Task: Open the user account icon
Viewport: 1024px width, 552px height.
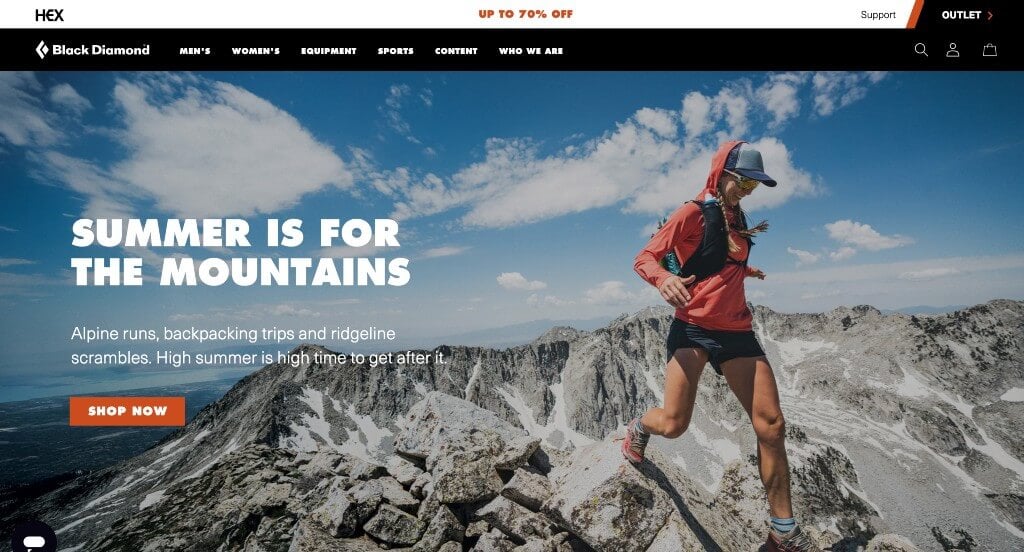Action: click(953, 50)
